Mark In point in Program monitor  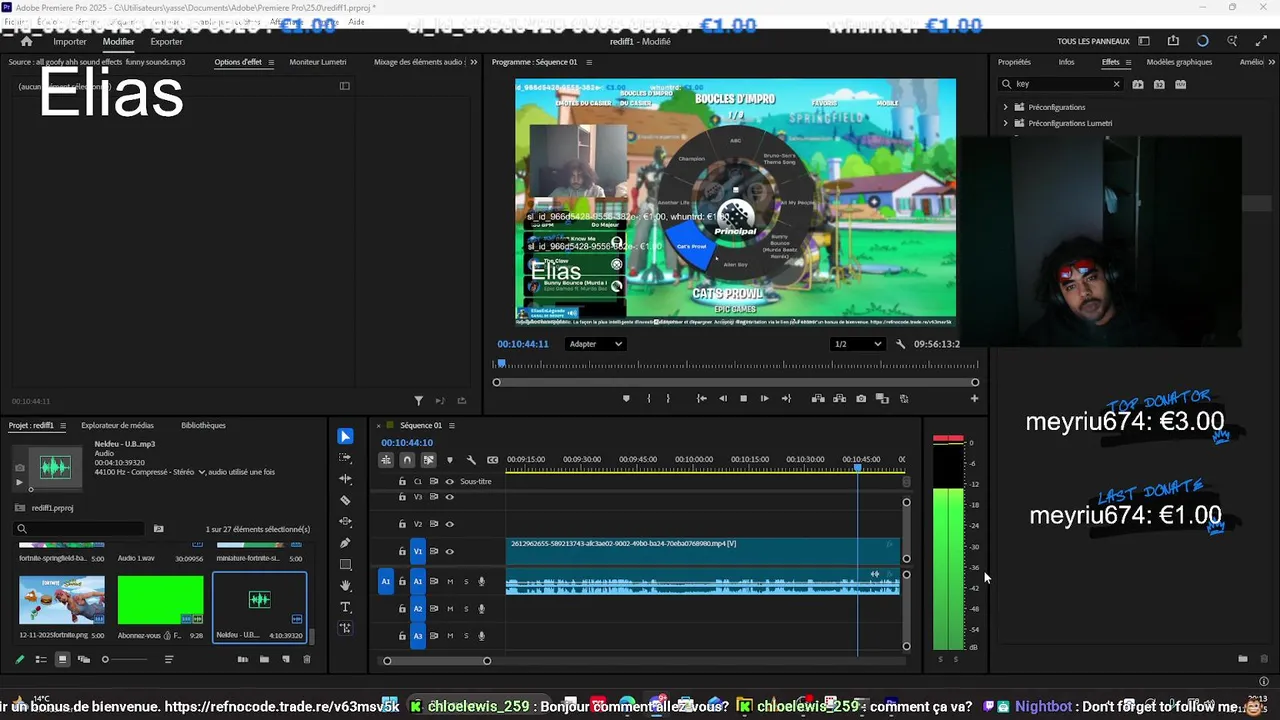pyautogui.click(x=649, y=399)
